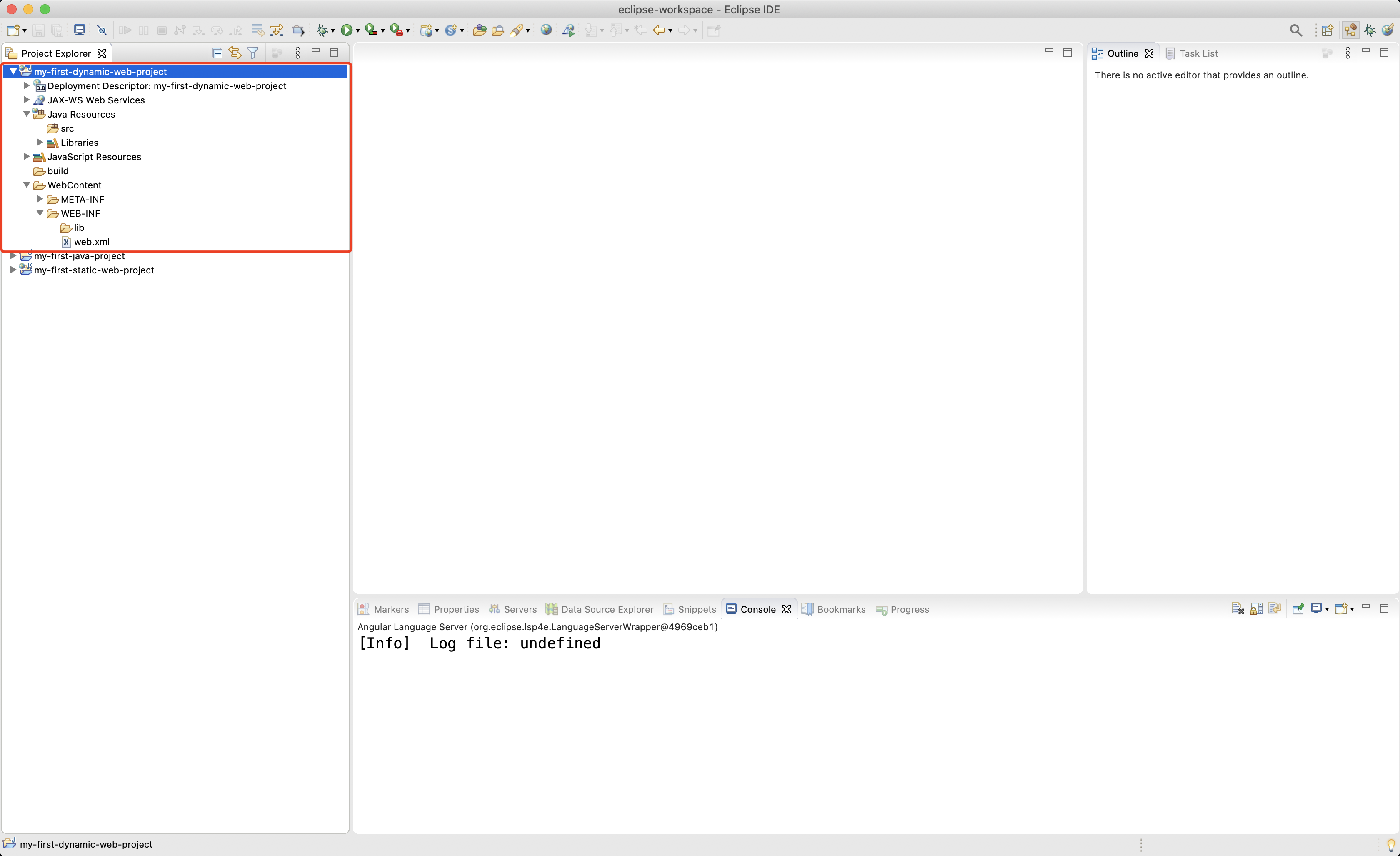Click the tip lightbulb in status bar
Screen dimensions: 1400x856
1390,845
